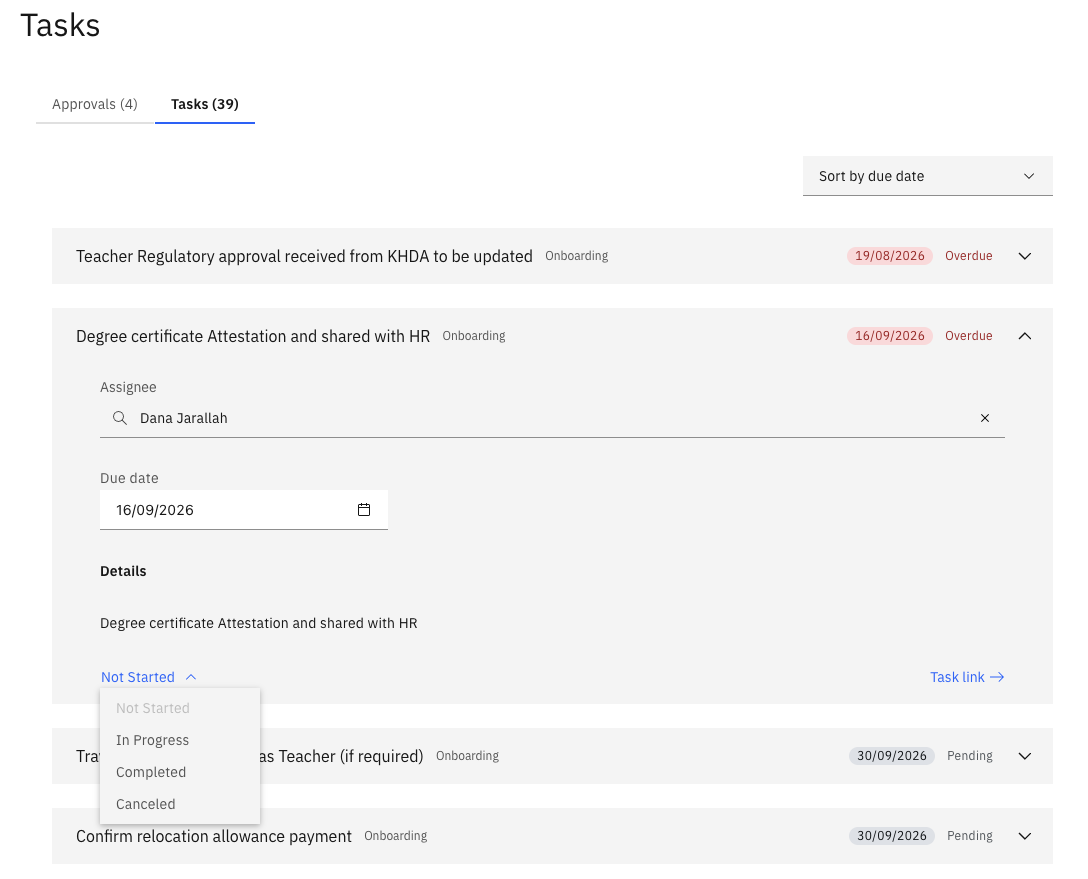Click Onboarding tag beside Confirm relocation allowance
This screenshot has width=1088, height=879.
click(396, 836)
